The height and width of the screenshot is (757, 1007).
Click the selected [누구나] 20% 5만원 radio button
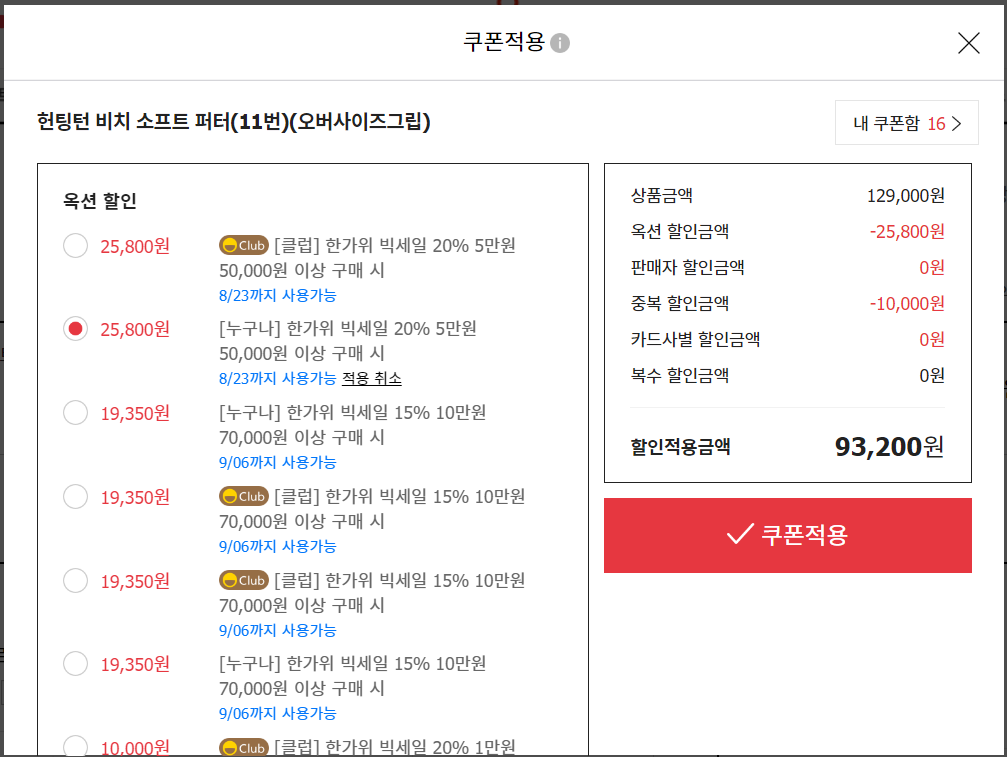pos(75,329)
